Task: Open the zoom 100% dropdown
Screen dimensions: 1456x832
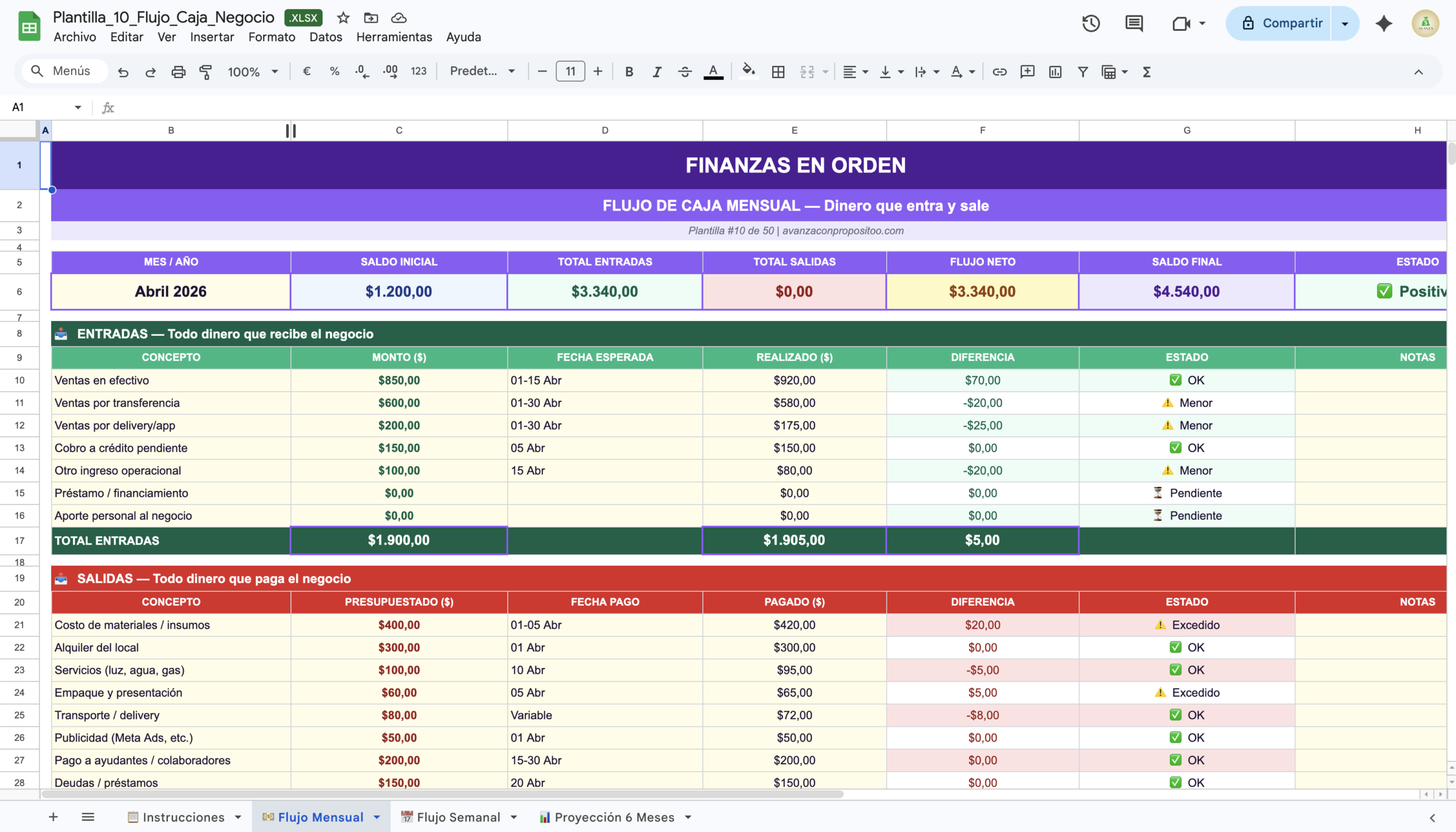Action: click(253, 72)
